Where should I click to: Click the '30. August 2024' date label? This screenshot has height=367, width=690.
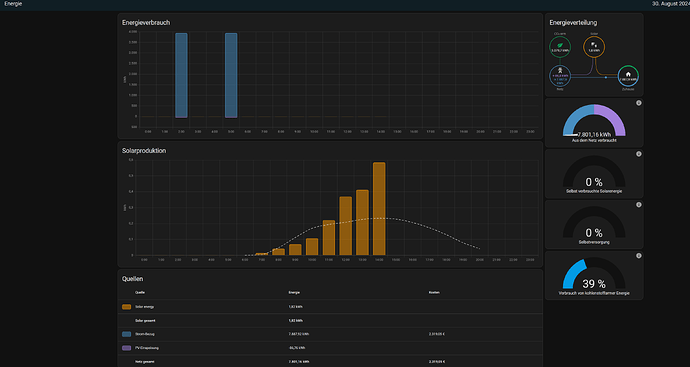coord(671,4)
